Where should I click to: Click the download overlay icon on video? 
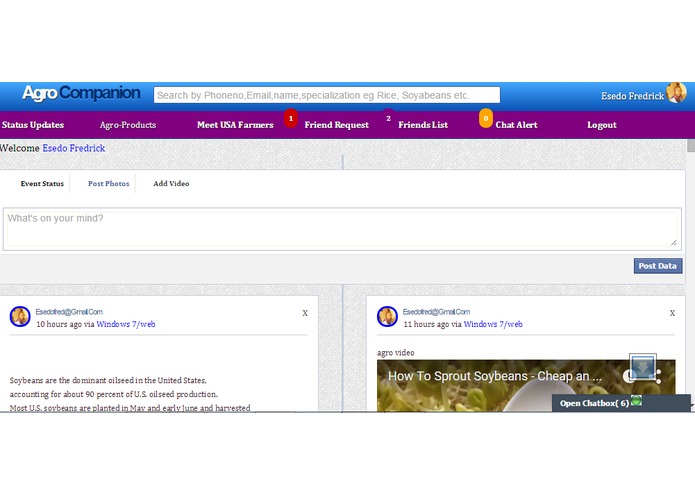[643, 367]
